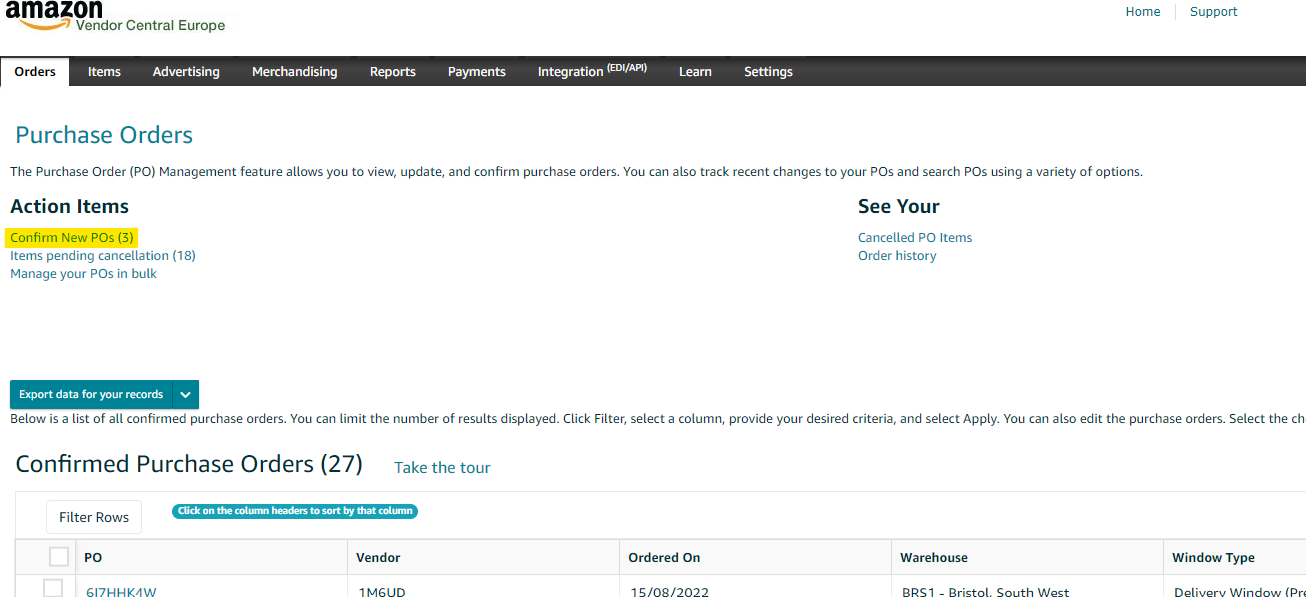Open the Settings tab
Image resolution: width=1306 pixels, height=597 pixels.
click(x=768, y=72)
